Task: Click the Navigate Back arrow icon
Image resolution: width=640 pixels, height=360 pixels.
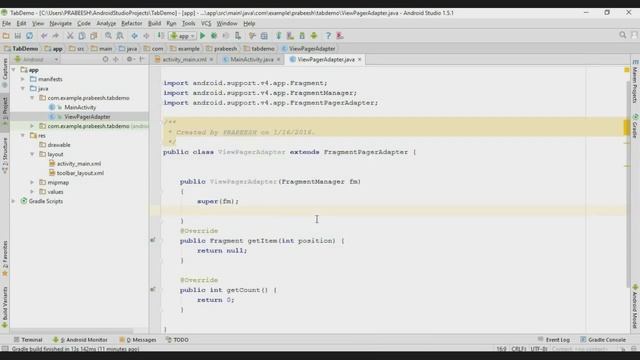Action: click(x=134, y=36)
